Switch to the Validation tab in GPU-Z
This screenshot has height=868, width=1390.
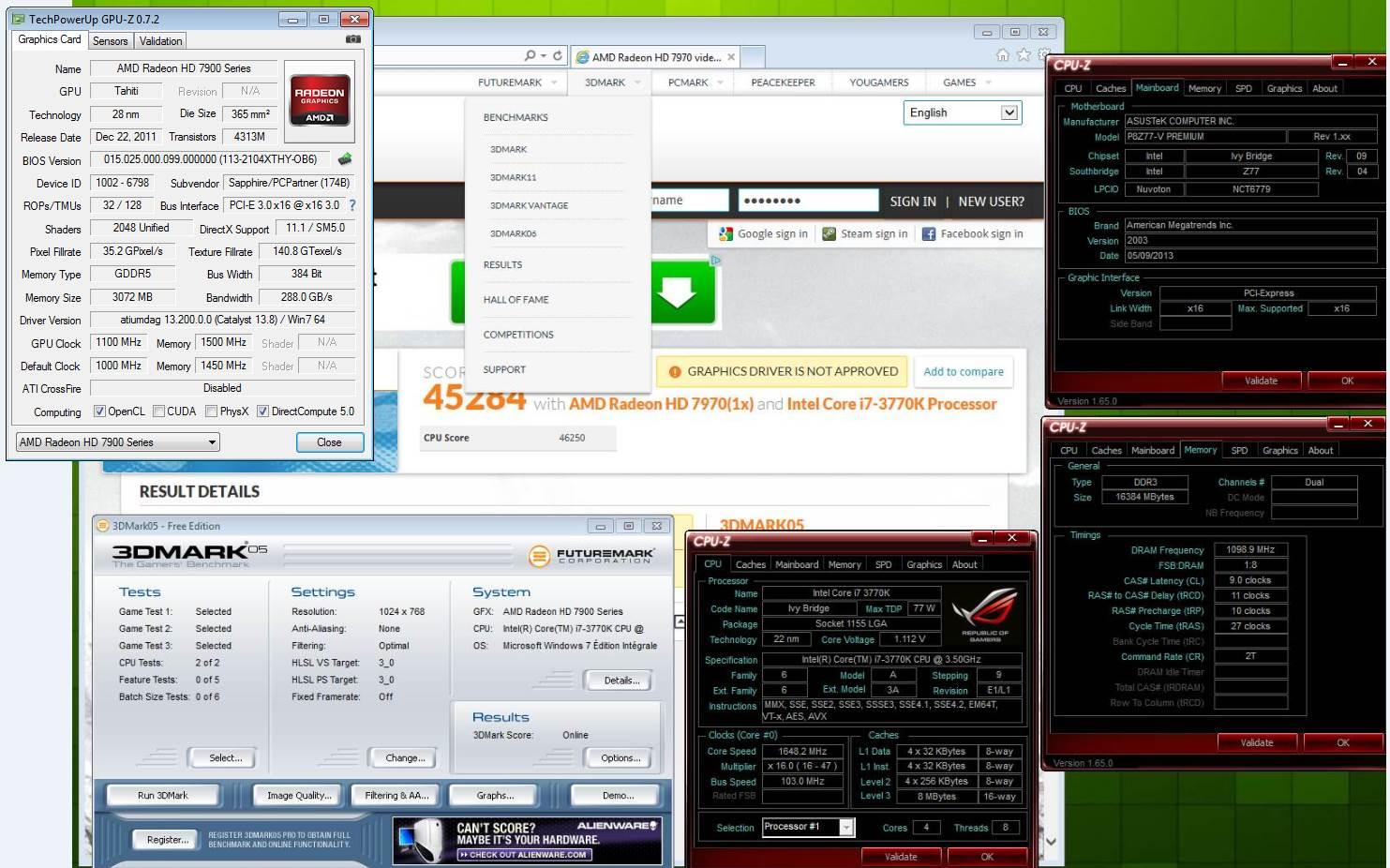pyautogui.click(x=160, y=41)
